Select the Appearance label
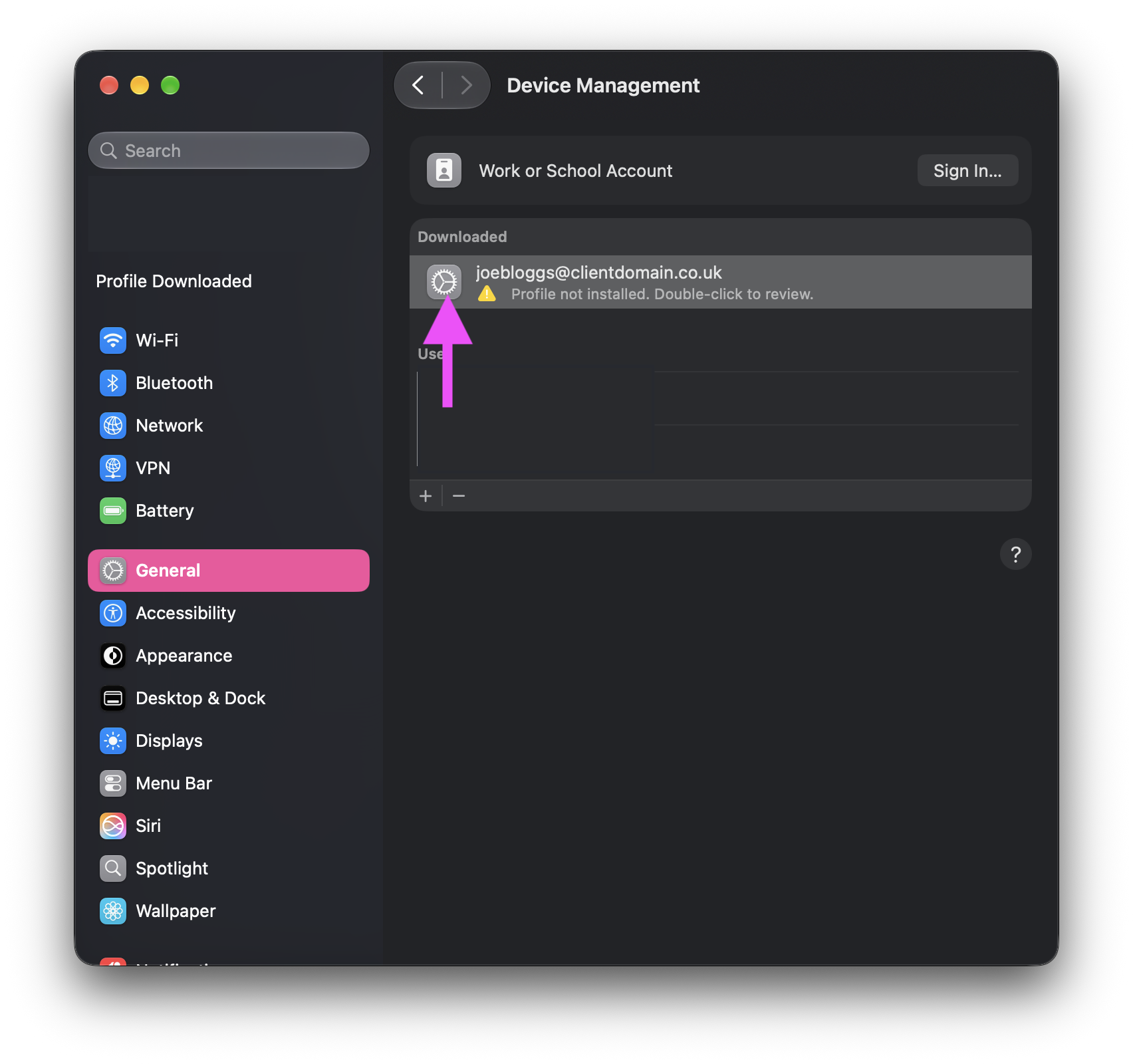The height and width of the screenshot is (1064, 1133). click(184, 656)
